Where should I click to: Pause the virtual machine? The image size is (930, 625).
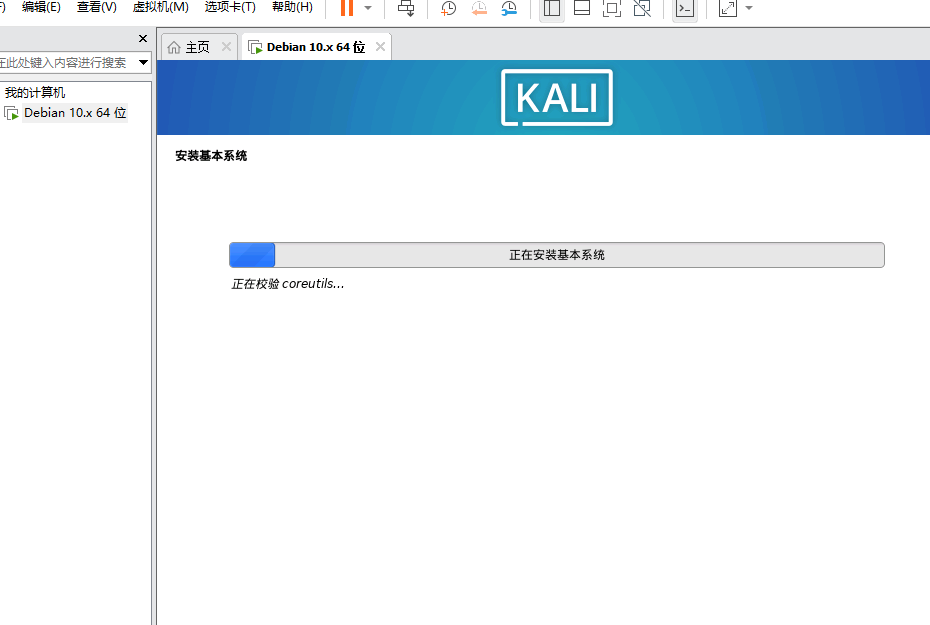347,8
